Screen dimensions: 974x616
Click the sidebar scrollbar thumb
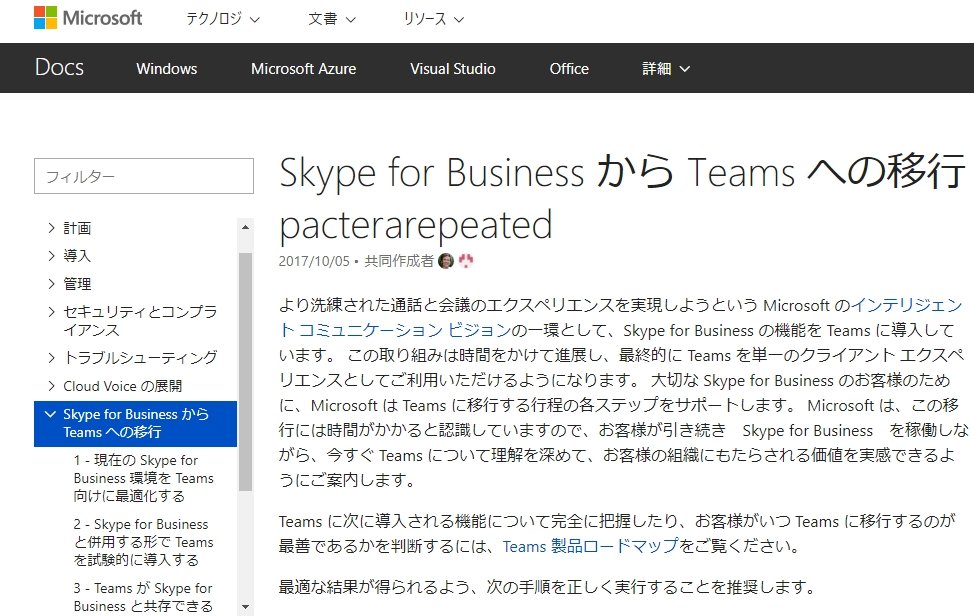(245, 372)
